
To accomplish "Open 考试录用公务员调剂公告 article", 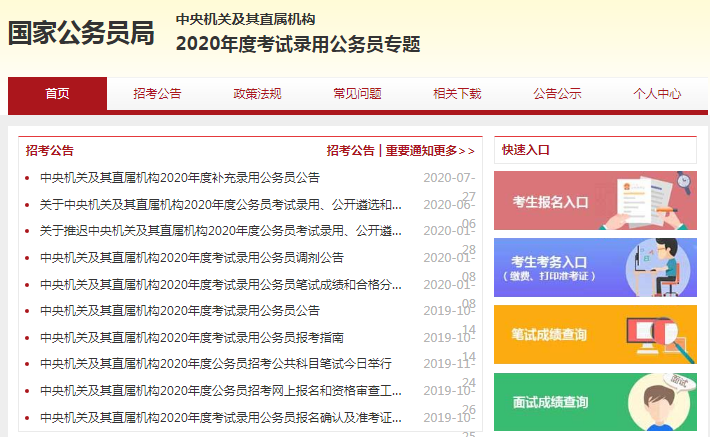I will (x=192, y=258).
